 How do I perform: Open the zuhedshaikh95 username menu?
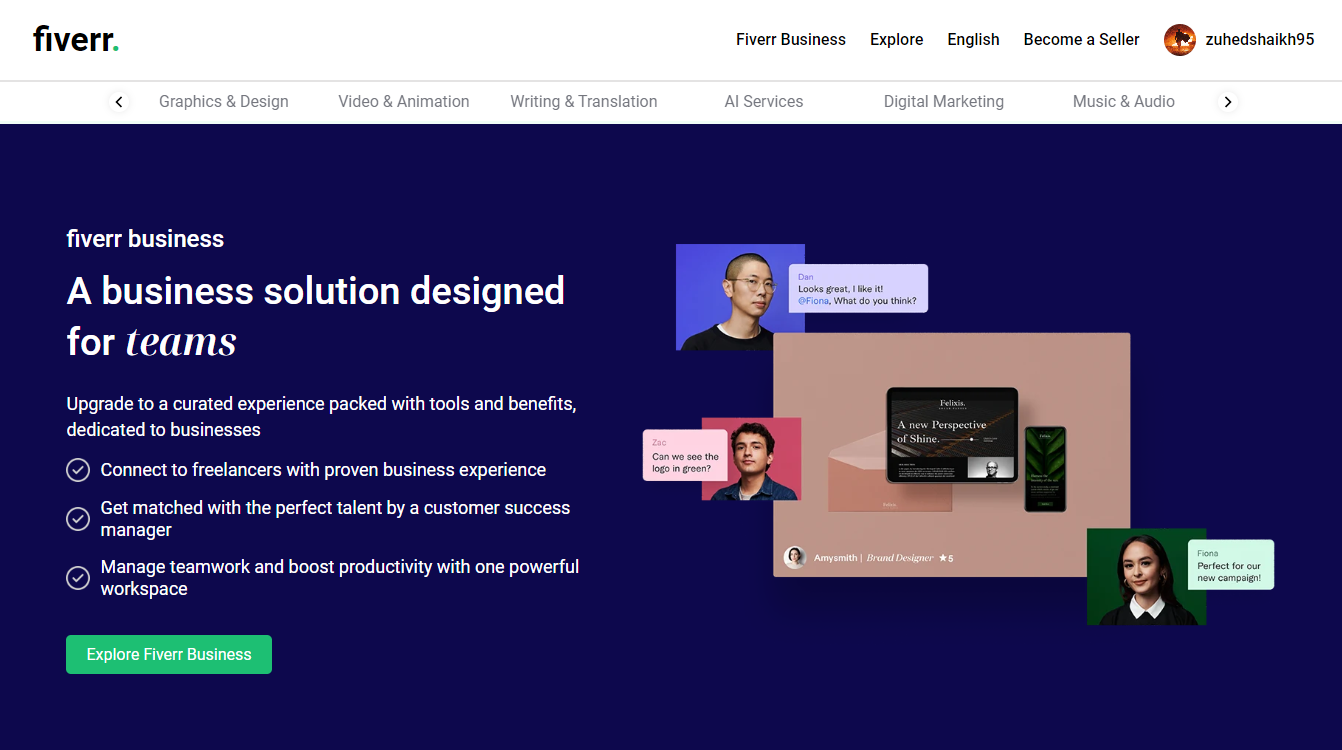tap(1260, 40)
